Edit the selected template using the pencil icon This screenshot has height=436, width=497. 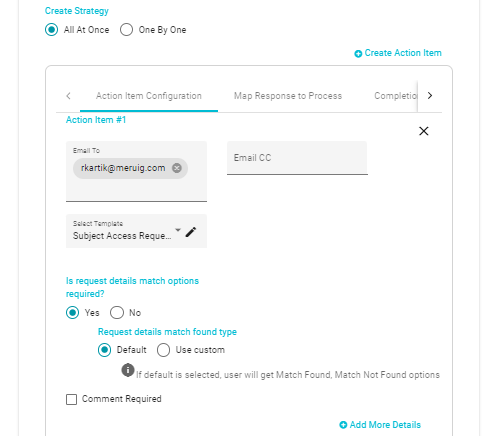click(191, 232)
